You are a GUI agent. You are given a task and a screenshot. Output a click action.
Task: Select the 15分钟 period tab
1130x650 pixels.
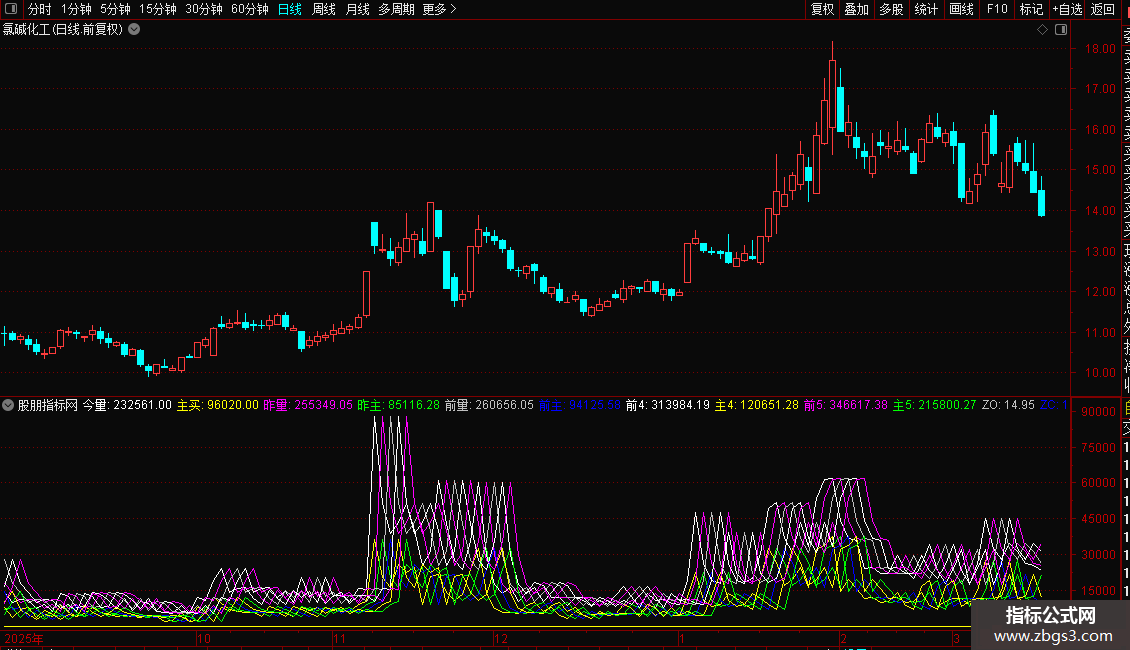point(158,9)
